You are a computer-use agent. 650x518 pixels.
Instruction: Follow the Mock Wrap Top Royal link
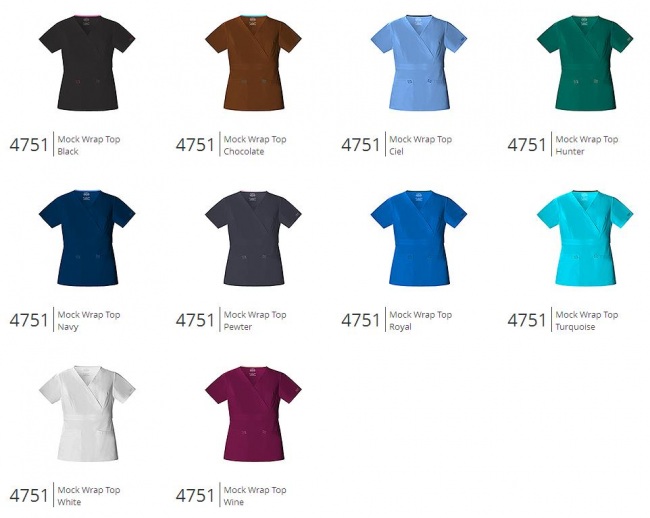point(420,320)
